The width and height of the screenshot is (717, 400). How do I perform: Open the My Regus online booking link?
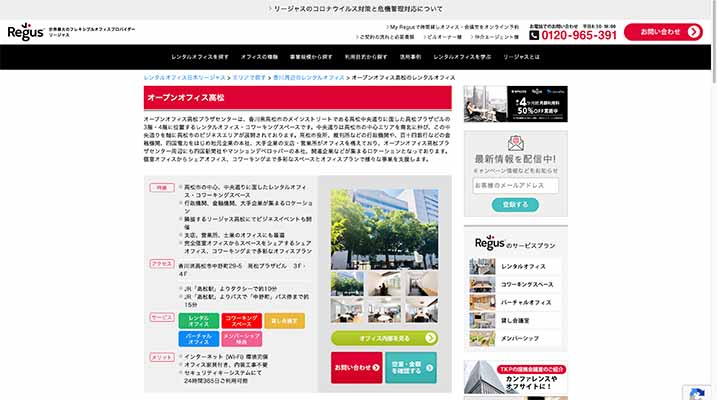point(452,27)
